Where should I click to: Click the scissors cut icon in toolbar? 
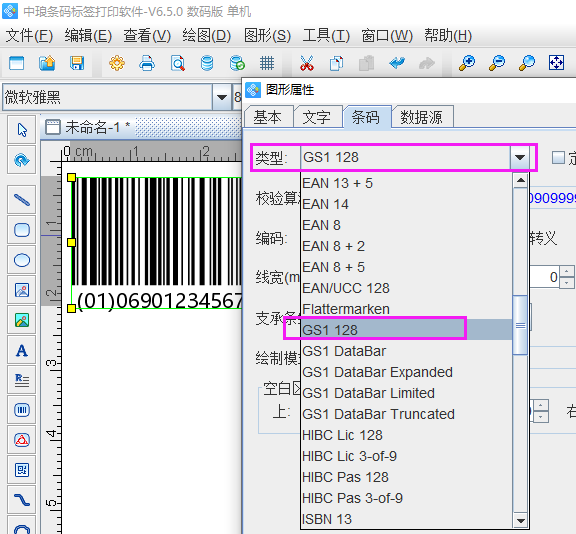click(307, 63)
